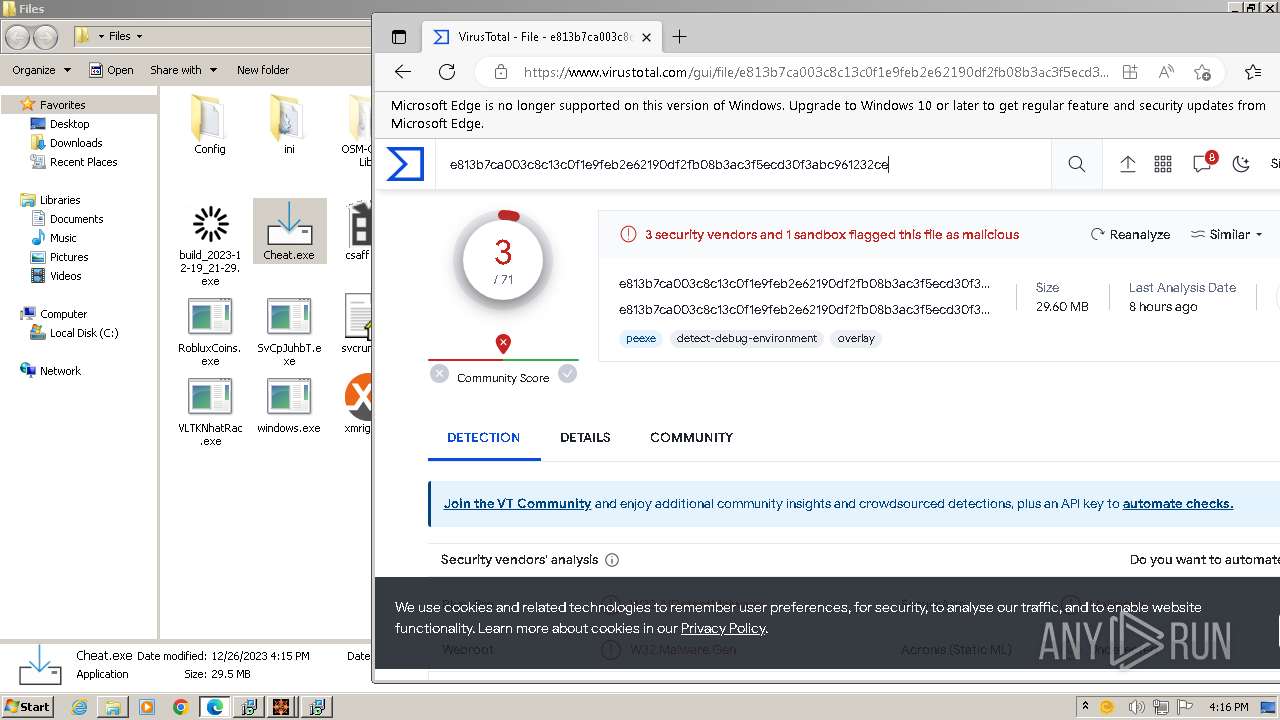
Task: View site info lock icon
Action: tap(501, 72)
